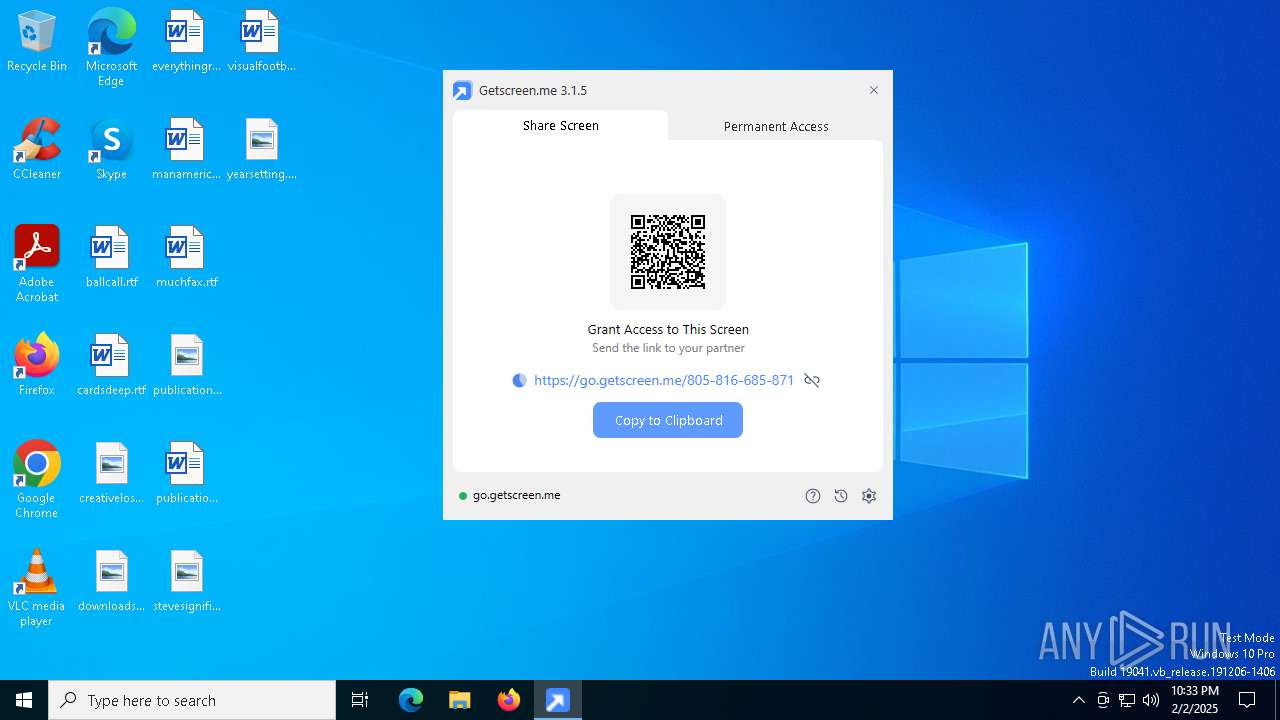Click the Copy to Clipboard button
The image size is (1280, 720).
pos(668,420)
